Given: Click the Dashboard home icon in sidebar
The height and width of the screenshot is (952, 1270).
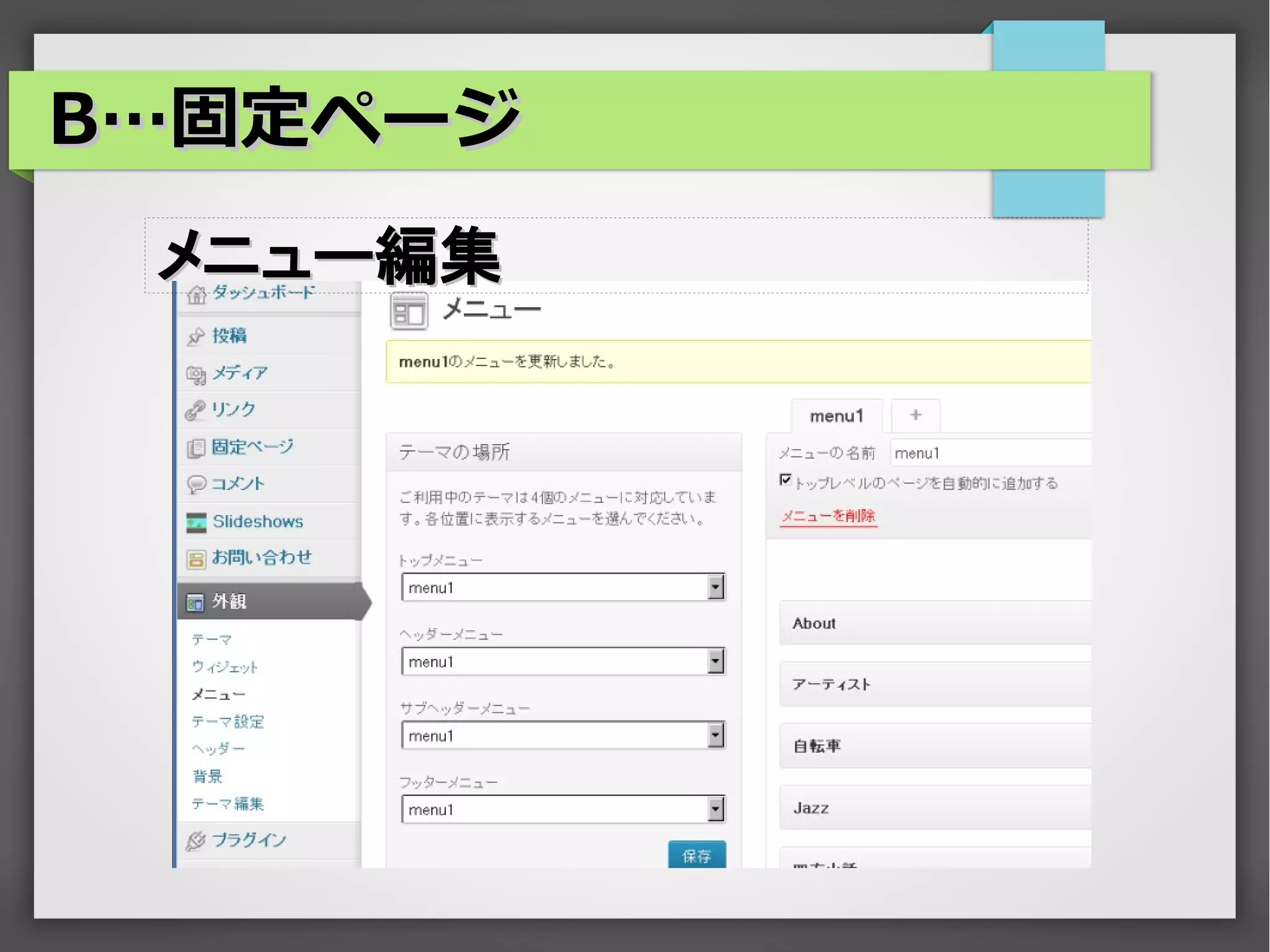Looking at the screenshot, I should coord(196,295).
